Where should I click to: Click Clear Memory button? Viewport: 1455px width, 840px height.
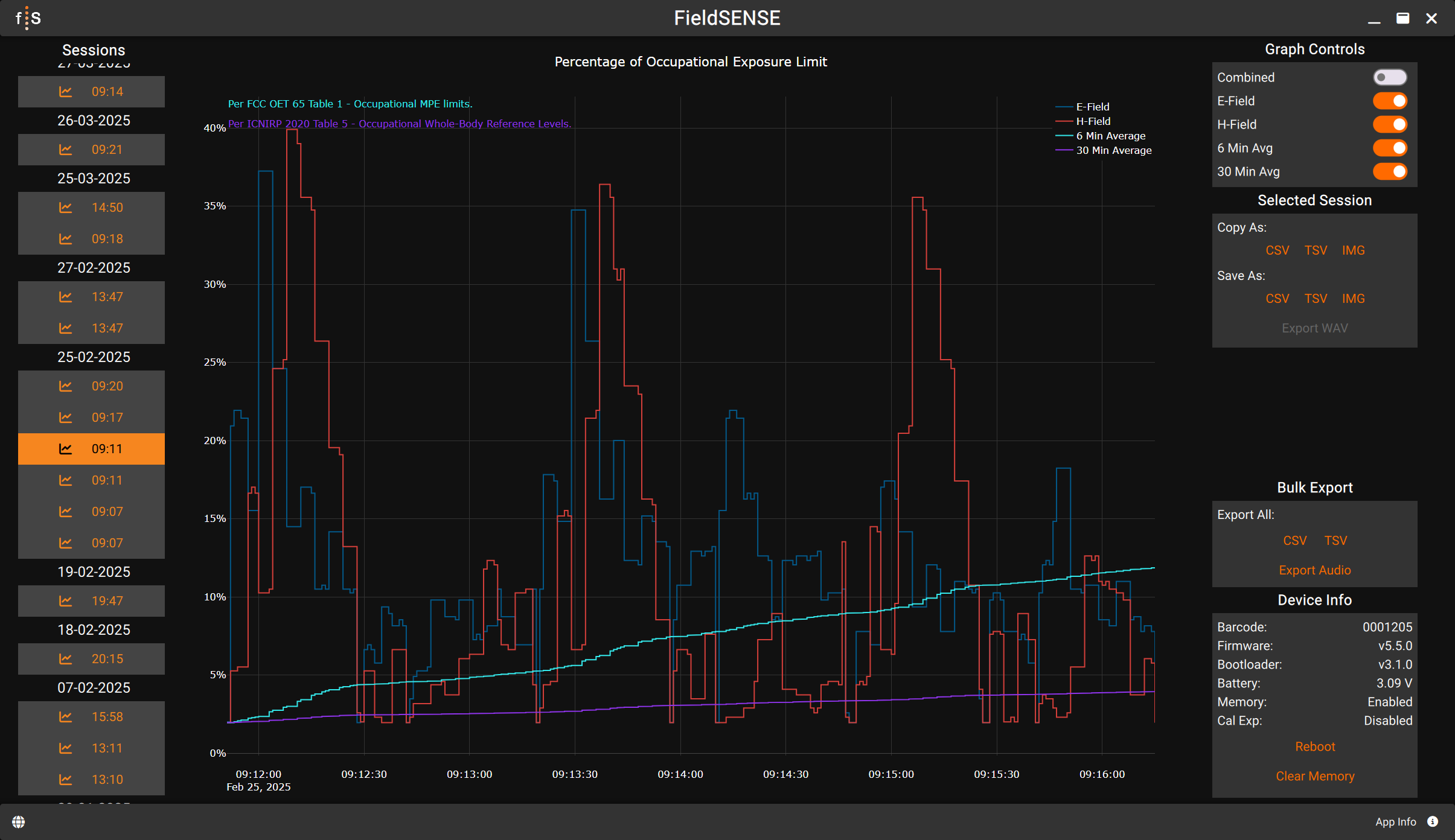[1314, 776]
